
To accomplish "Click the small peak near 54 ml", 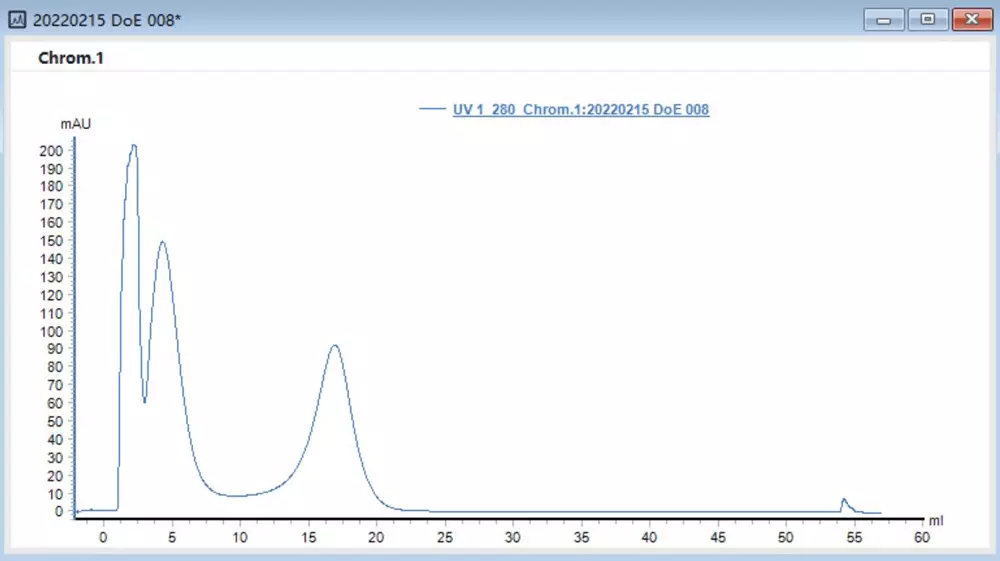I will (x=844, y=499).
